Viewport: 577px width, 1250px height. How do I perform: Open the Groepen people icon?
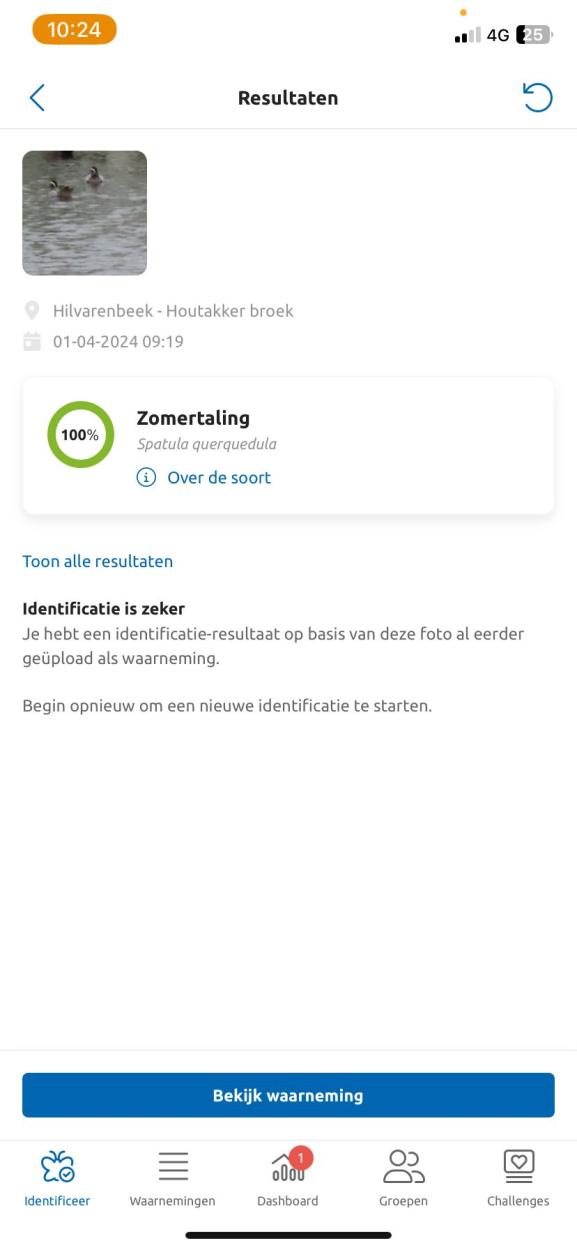(x=403, y=1166)
